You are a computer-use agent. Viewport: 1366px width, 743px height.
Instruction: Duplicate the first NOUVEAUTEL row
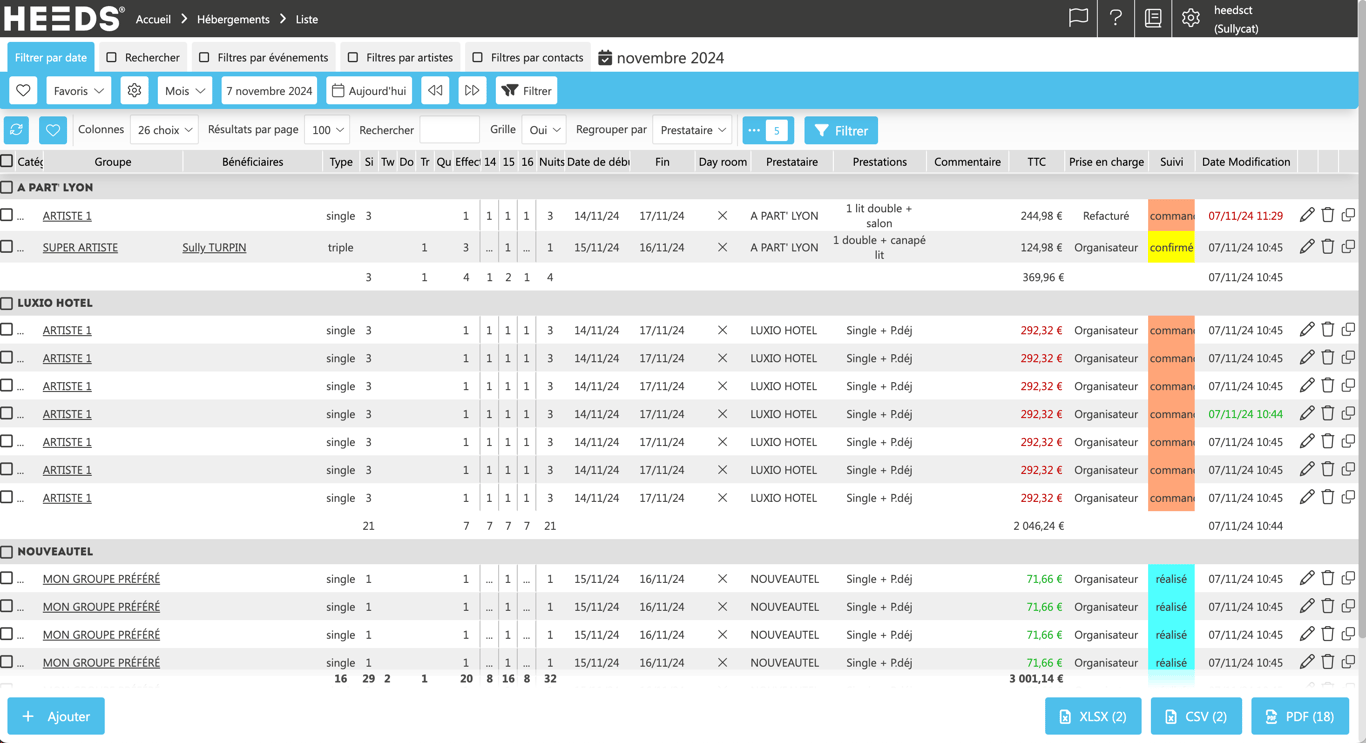(1348, 578)
